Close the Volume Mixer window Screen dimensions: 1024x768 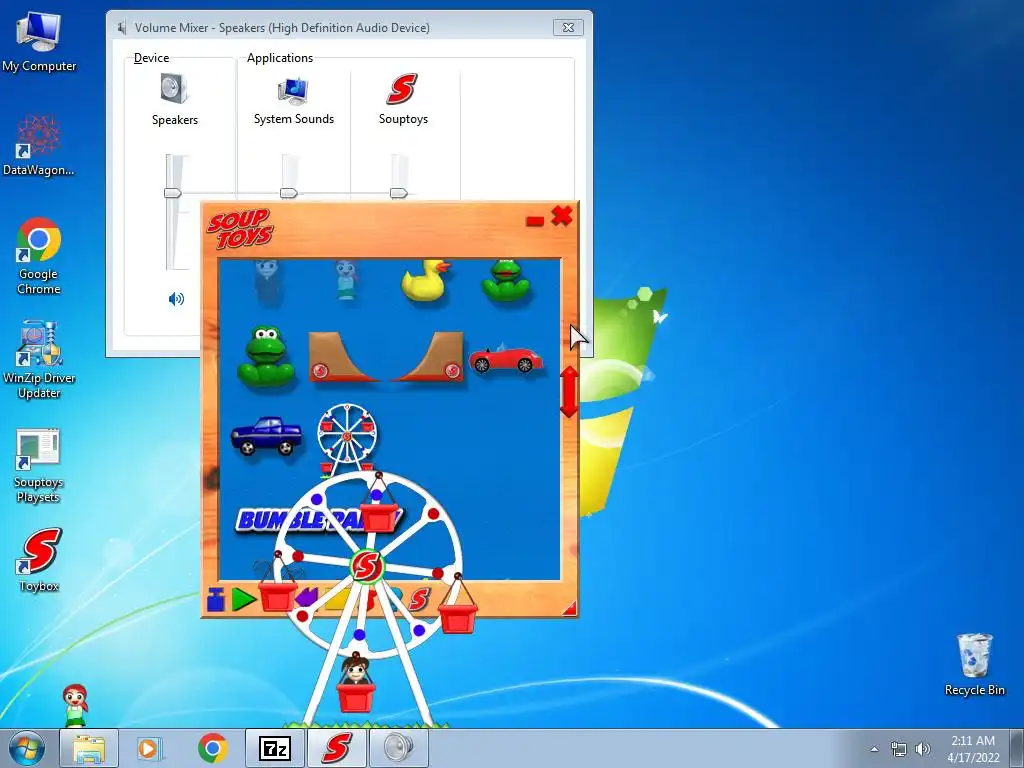tap(568, 27)
